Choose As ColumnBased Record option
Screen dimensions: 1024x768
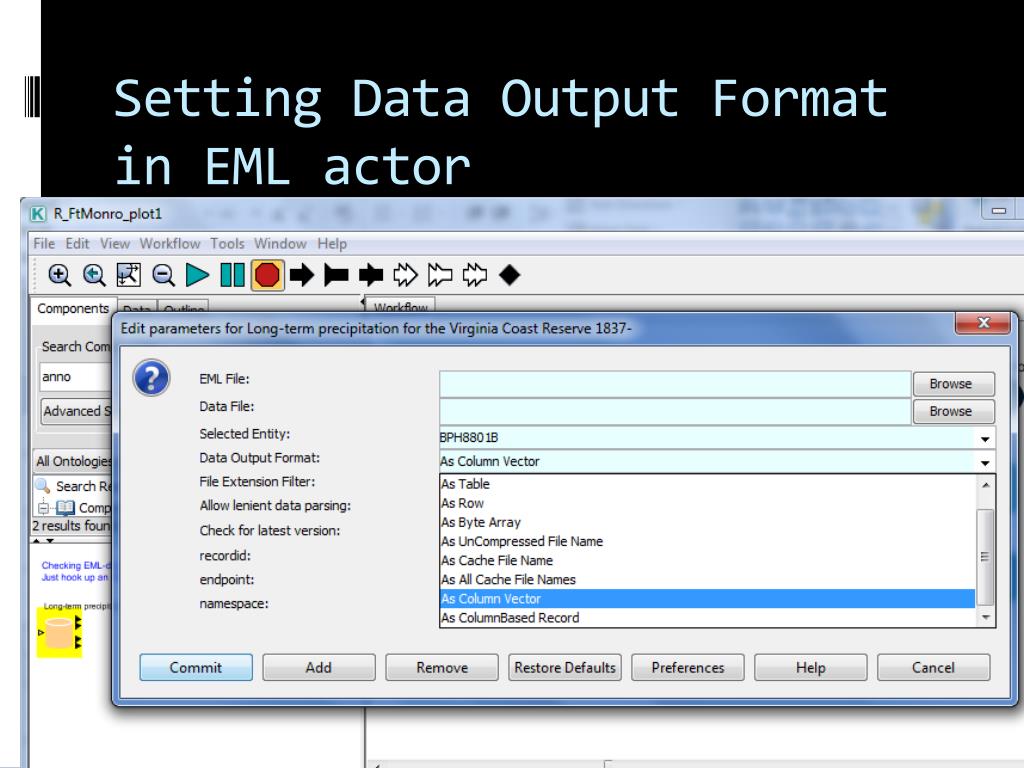pos(708,618)
